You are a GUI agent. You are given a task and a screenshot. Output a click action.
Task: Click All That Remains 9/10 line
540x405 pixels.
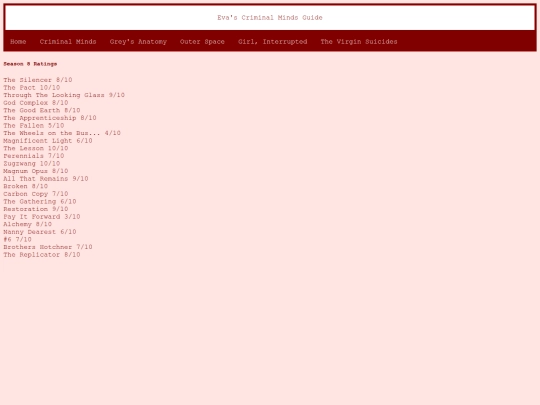[x=46, y=178]
